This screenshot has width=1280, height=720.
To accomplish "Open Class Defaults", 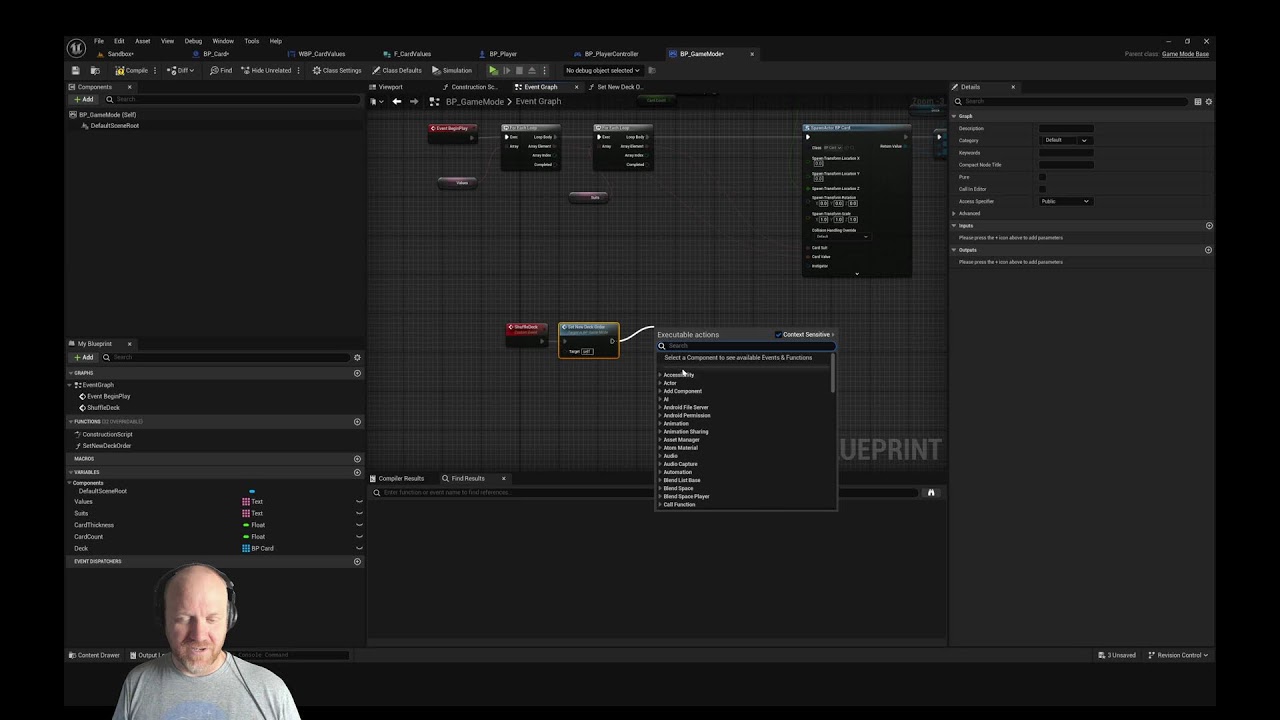I will point(397,70).
